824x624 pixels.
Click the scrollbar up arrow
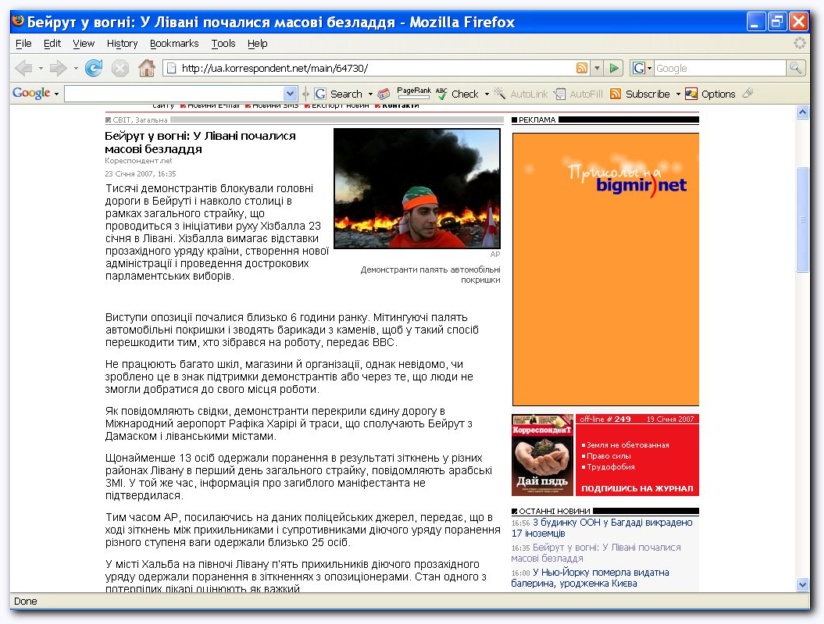[802, 112]
